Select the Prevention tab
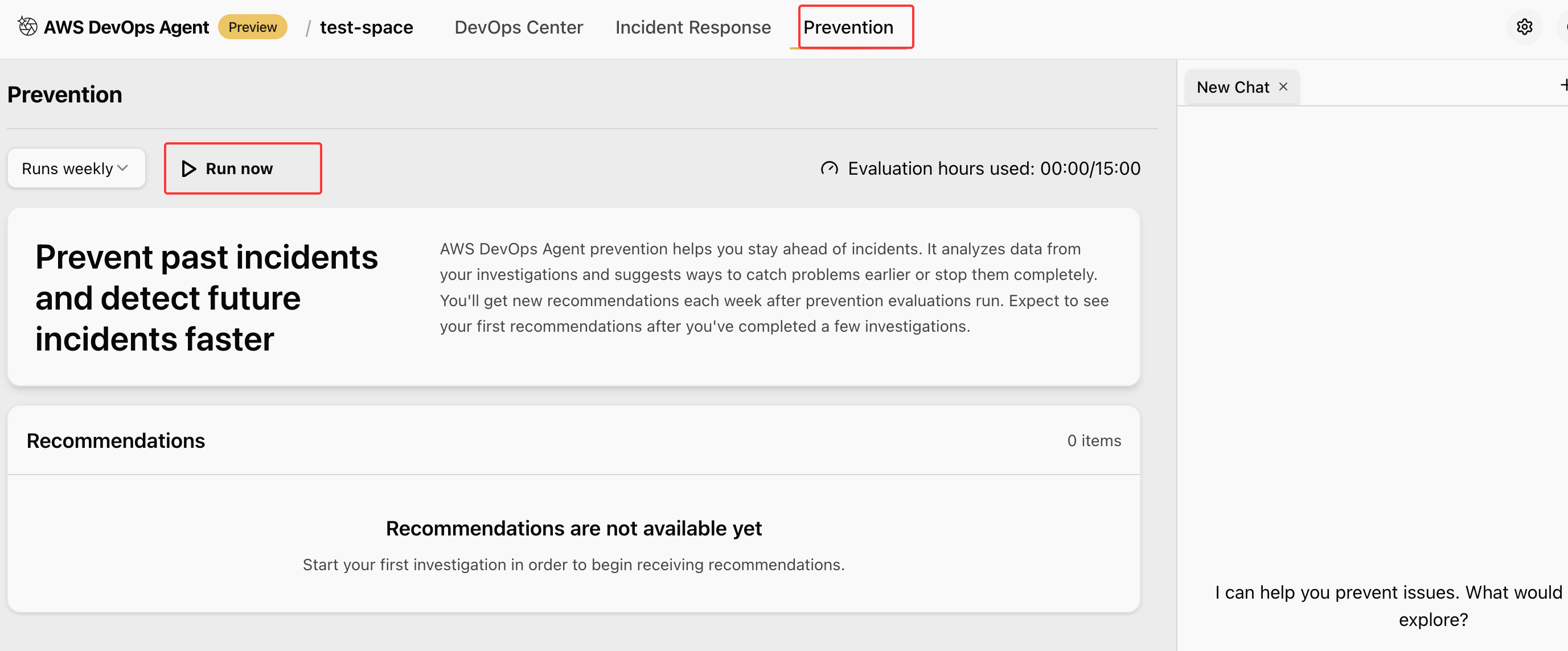1568x651 pixels. [848, 27]
